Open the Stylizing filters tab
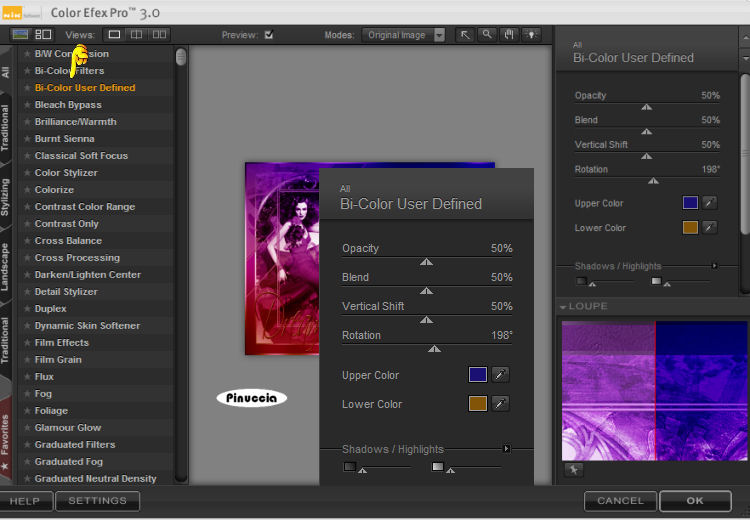Image resolution: width=750 pixels, height=520 pixels. [5, 197]
